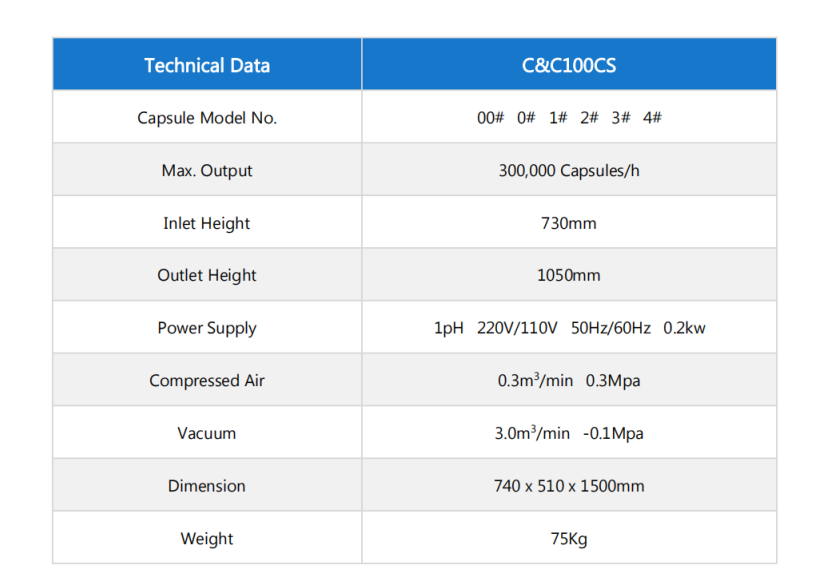The width and height of the screenshot is (817, 572).
Task: Select the C&C100CS column header
Action: pos(569,66)
